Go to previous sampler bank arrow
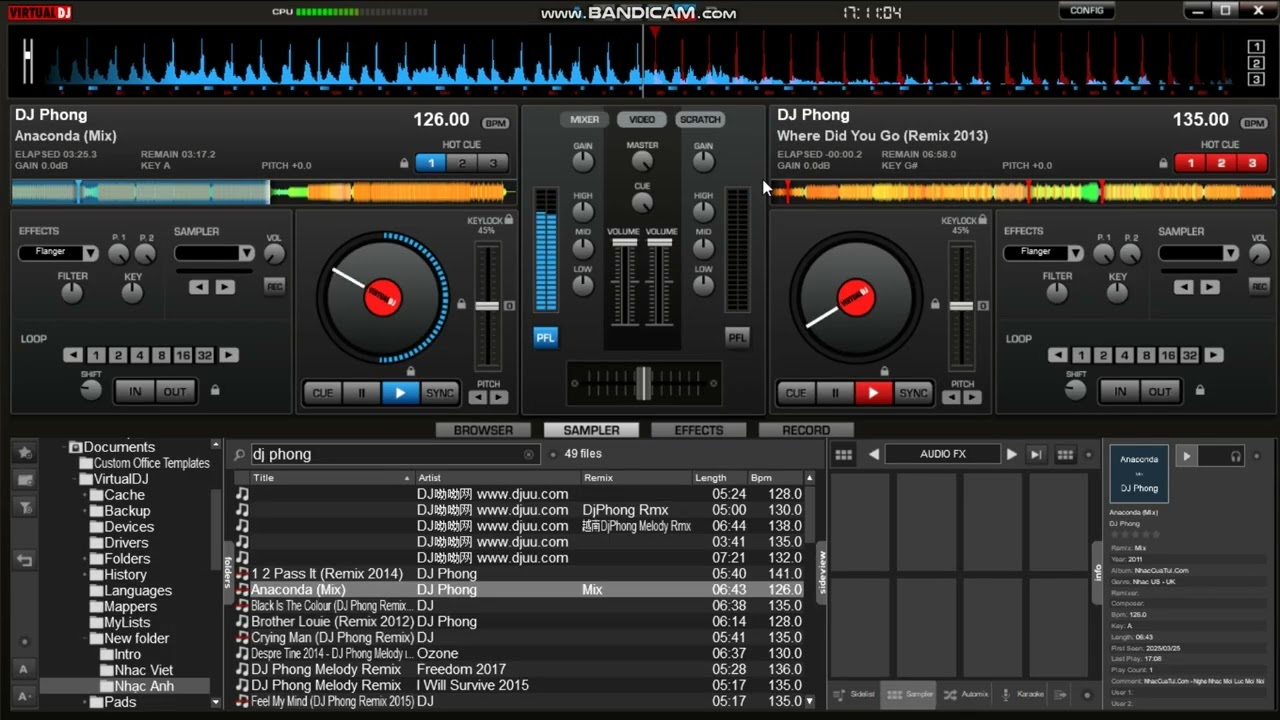 (874, 454)
